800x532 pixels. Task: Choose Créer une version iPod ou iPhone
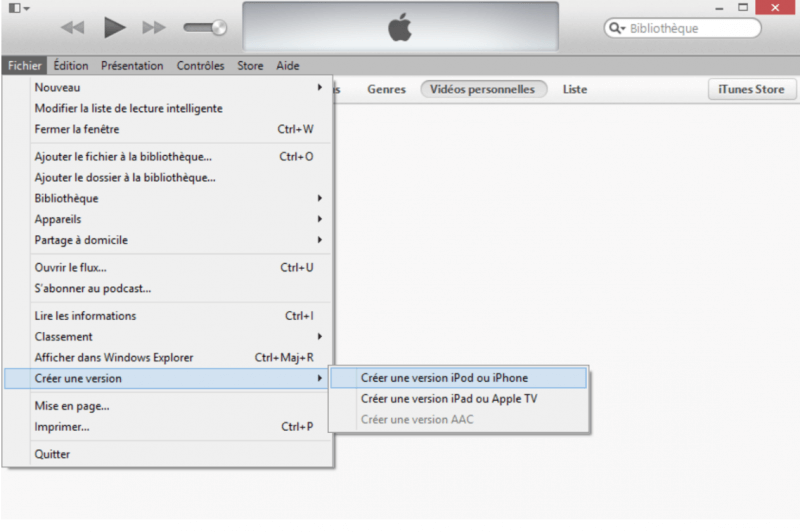[459, 378]
